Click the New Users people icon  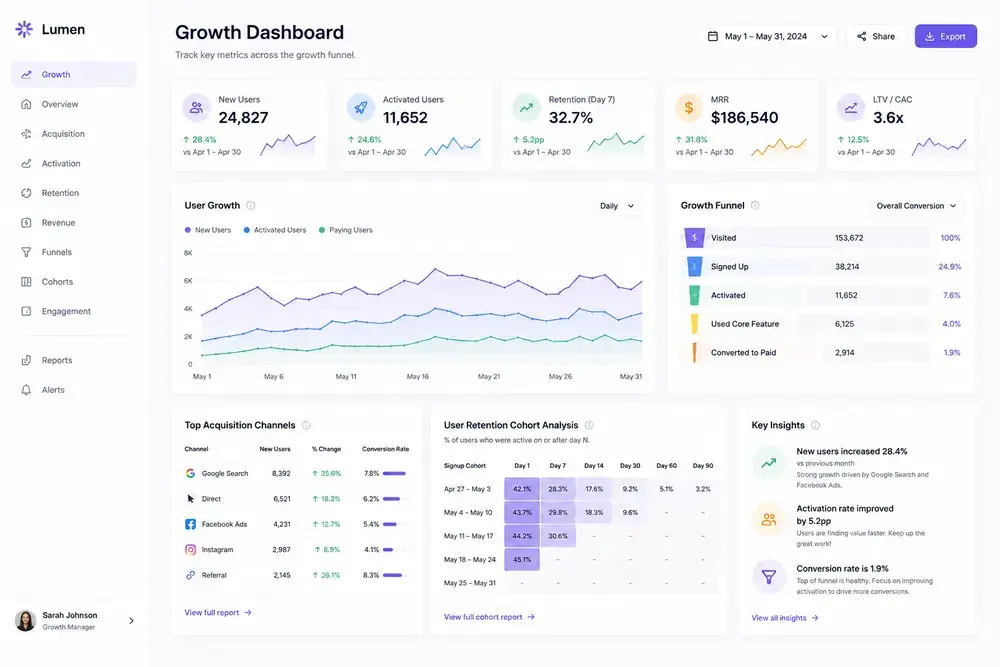point(196,108)
